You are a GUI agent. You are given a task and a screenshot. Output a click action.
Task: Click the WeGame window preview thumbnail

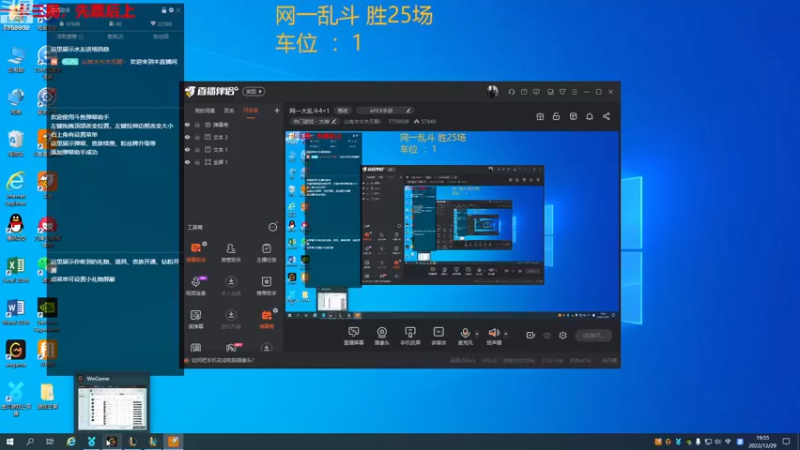pyautogui.click(x=112, y=408)
